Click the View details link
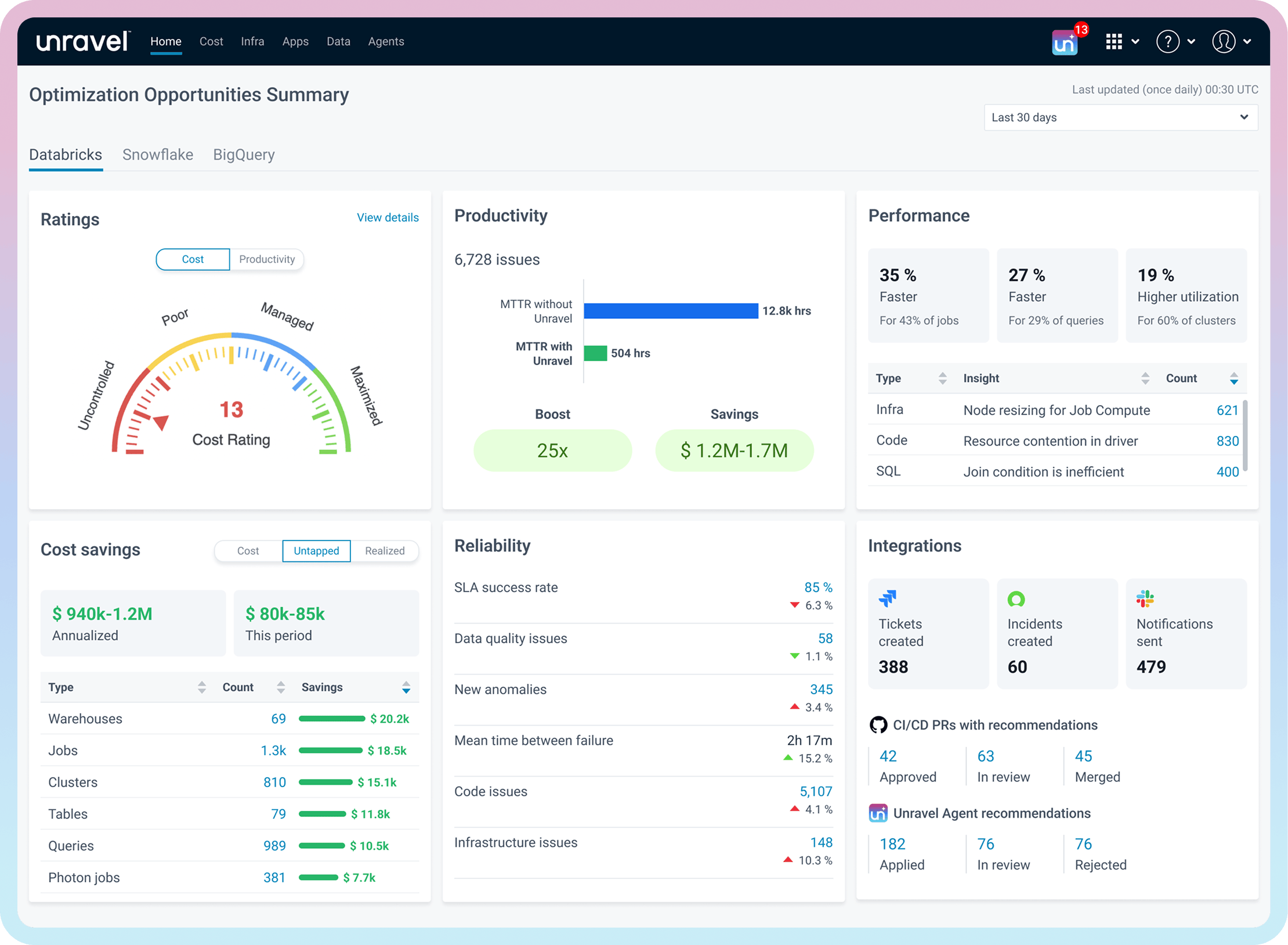Screen dimensions: 1288x945 pos(388,217)
